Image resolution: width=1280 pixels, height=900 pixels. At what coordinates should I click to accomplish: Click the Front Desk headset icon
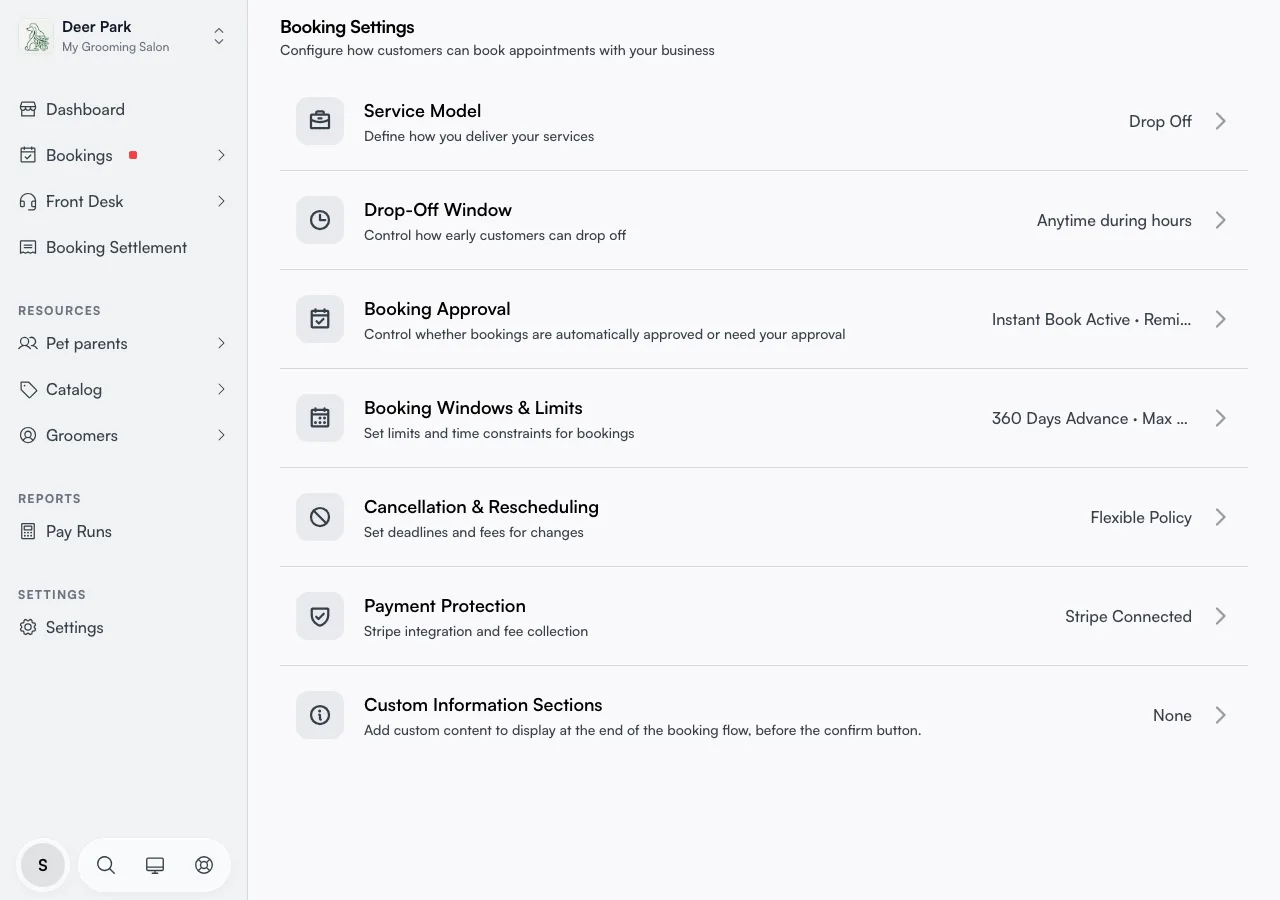28,201
